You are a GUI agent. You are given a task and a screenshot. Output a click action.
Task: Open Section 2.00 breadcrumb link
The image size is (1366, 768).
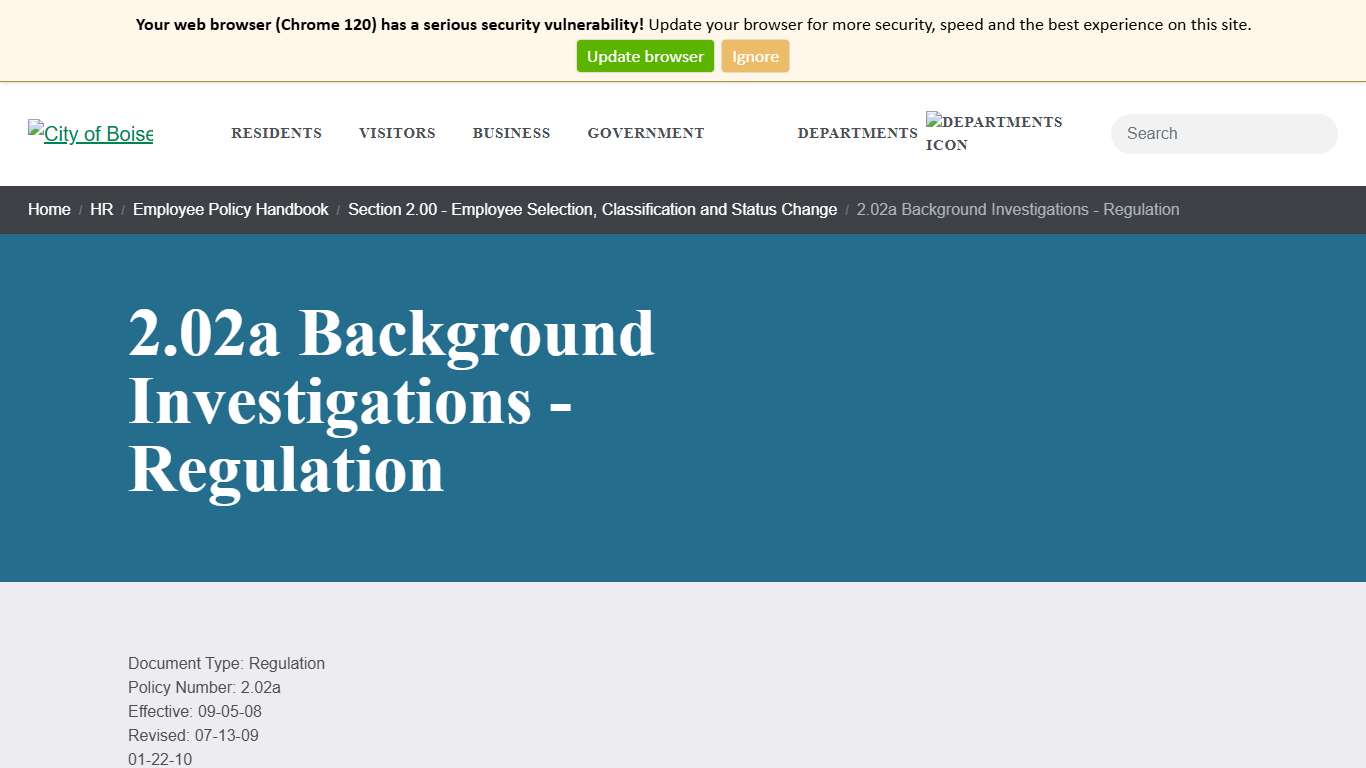[x=593, y=210]
